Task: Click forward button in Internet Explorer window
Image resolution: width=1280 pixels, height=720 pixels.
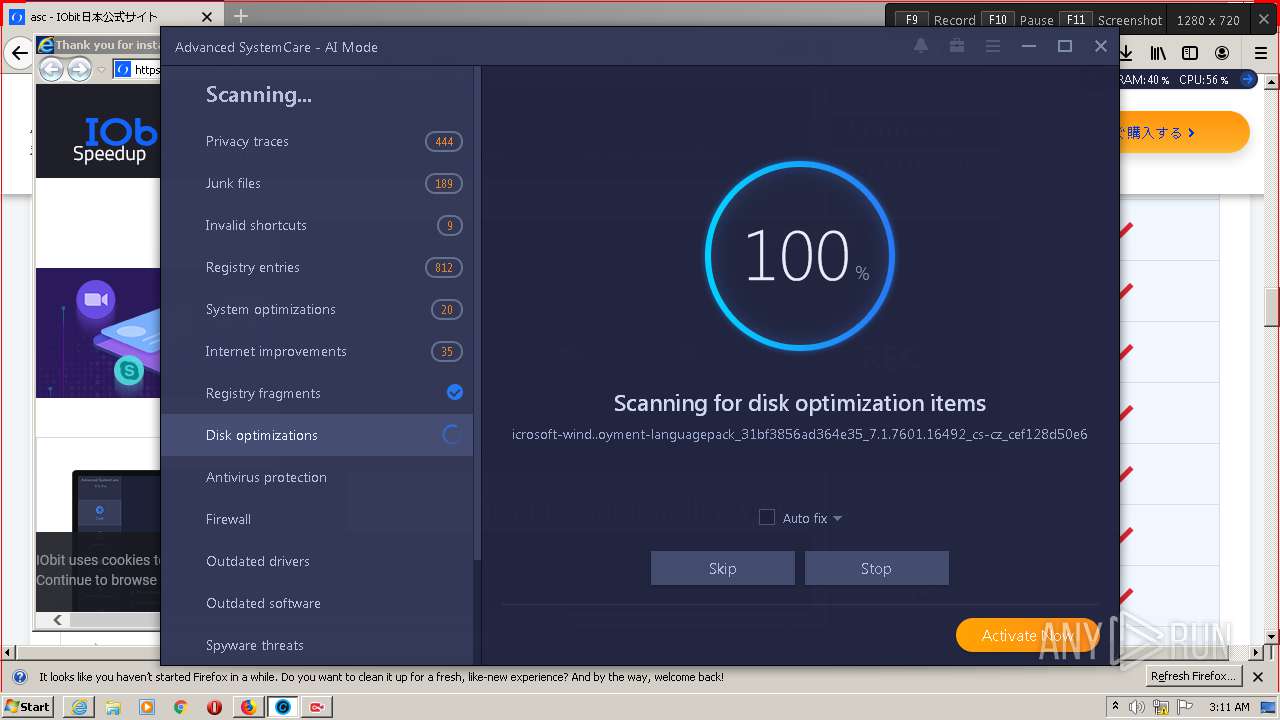Action: click(x=79, y=69)
